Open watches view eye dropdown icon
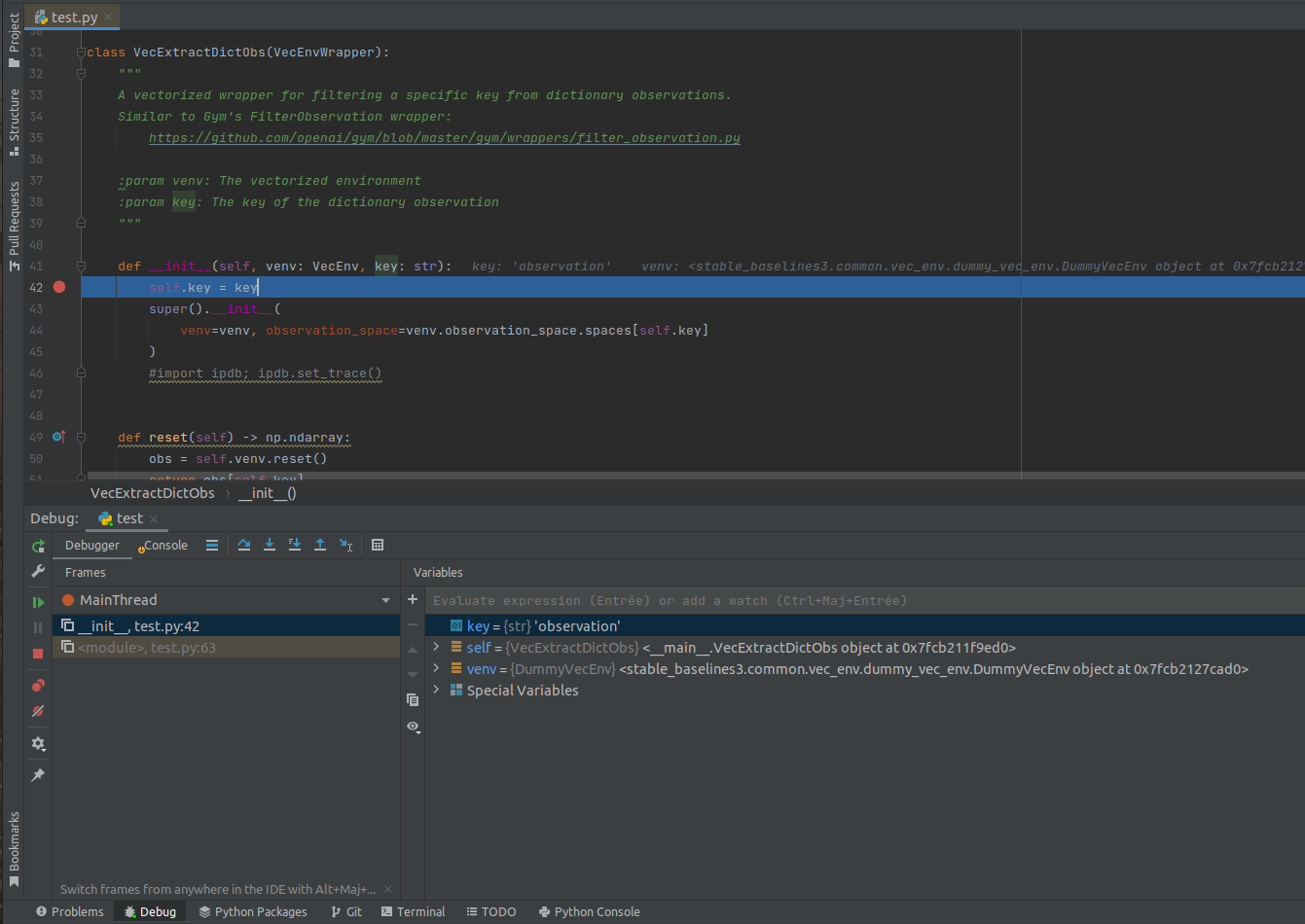The height and width of the screenshot is (924, 1305). (414, 727)
